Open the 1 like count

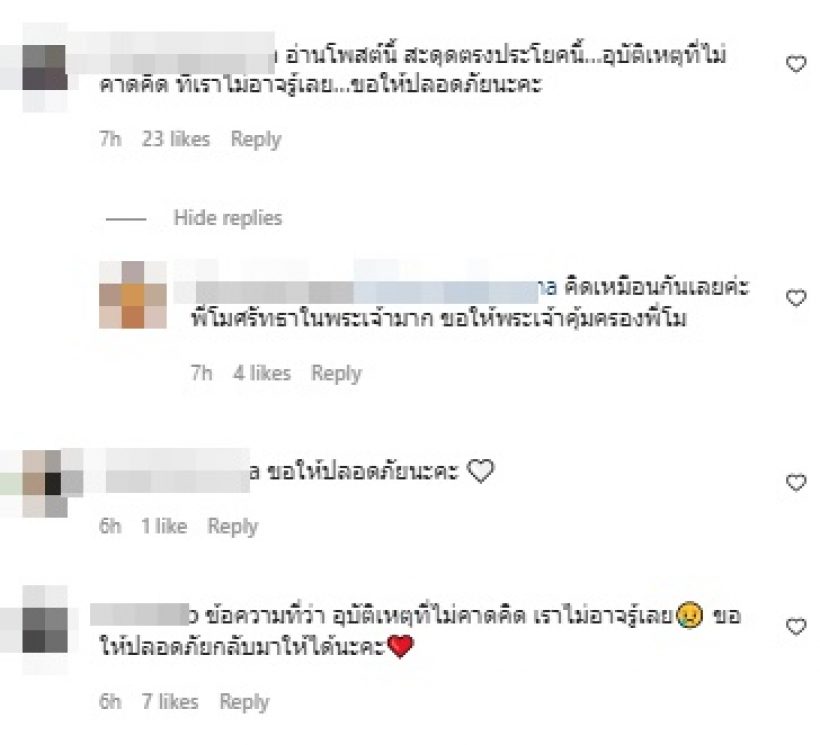164,526
